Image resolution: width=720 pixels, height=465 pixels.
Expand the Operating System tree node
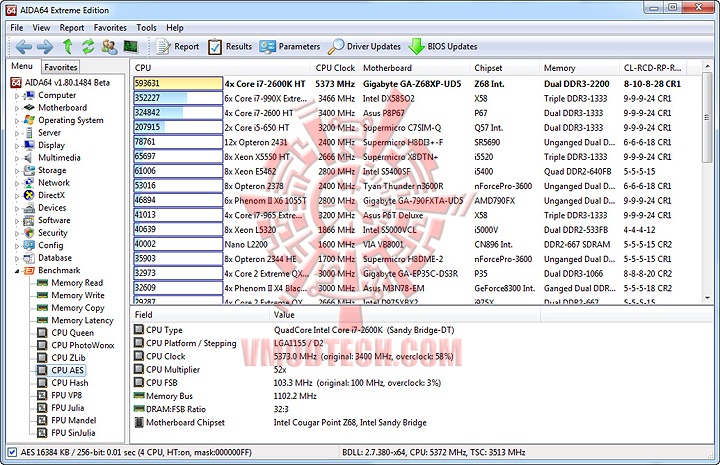[x=17, y=121]
